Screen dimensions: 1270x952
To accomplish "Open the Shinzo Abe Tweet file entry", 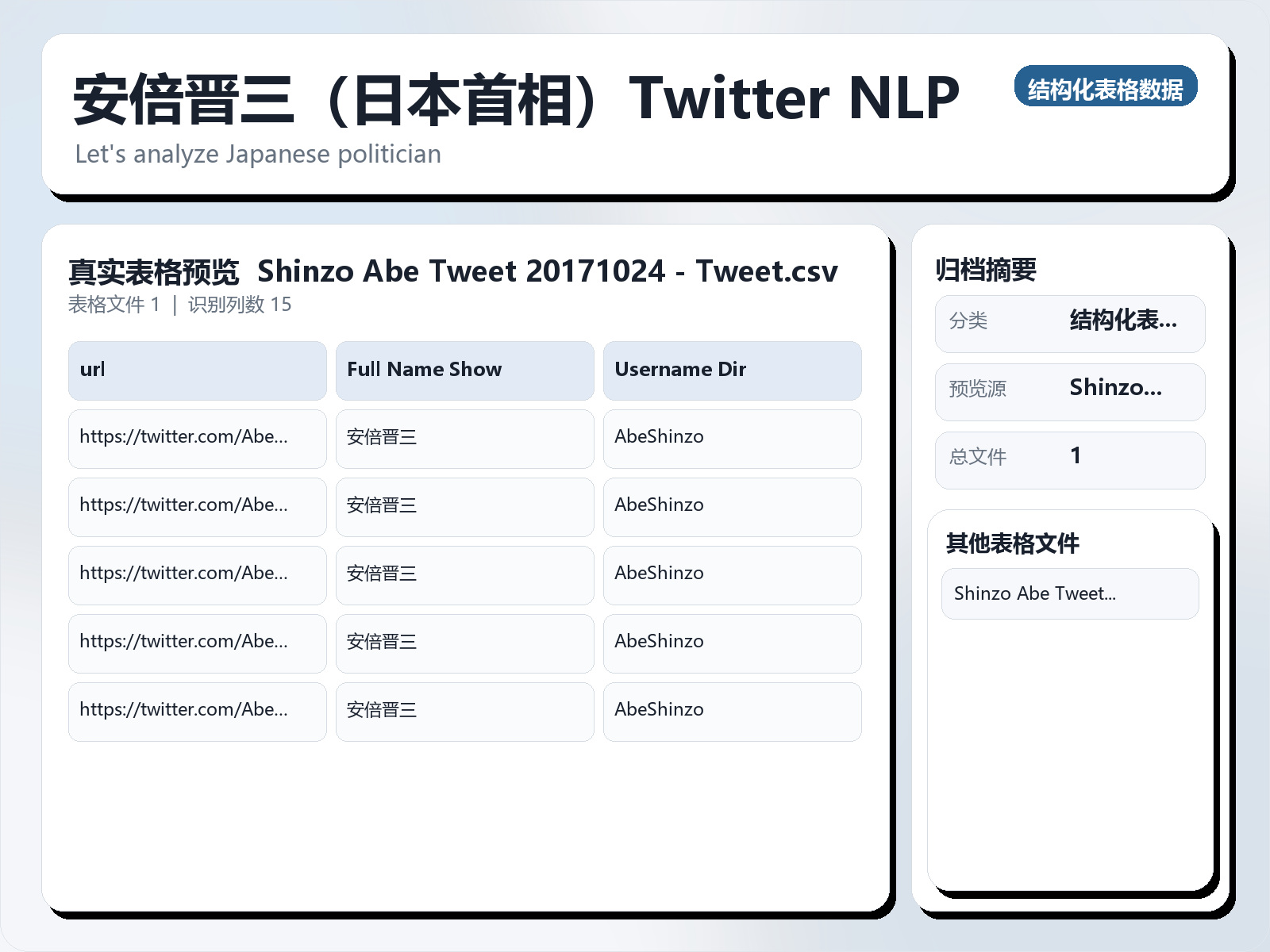I will pyautogui.click(x=1070, y=593).
